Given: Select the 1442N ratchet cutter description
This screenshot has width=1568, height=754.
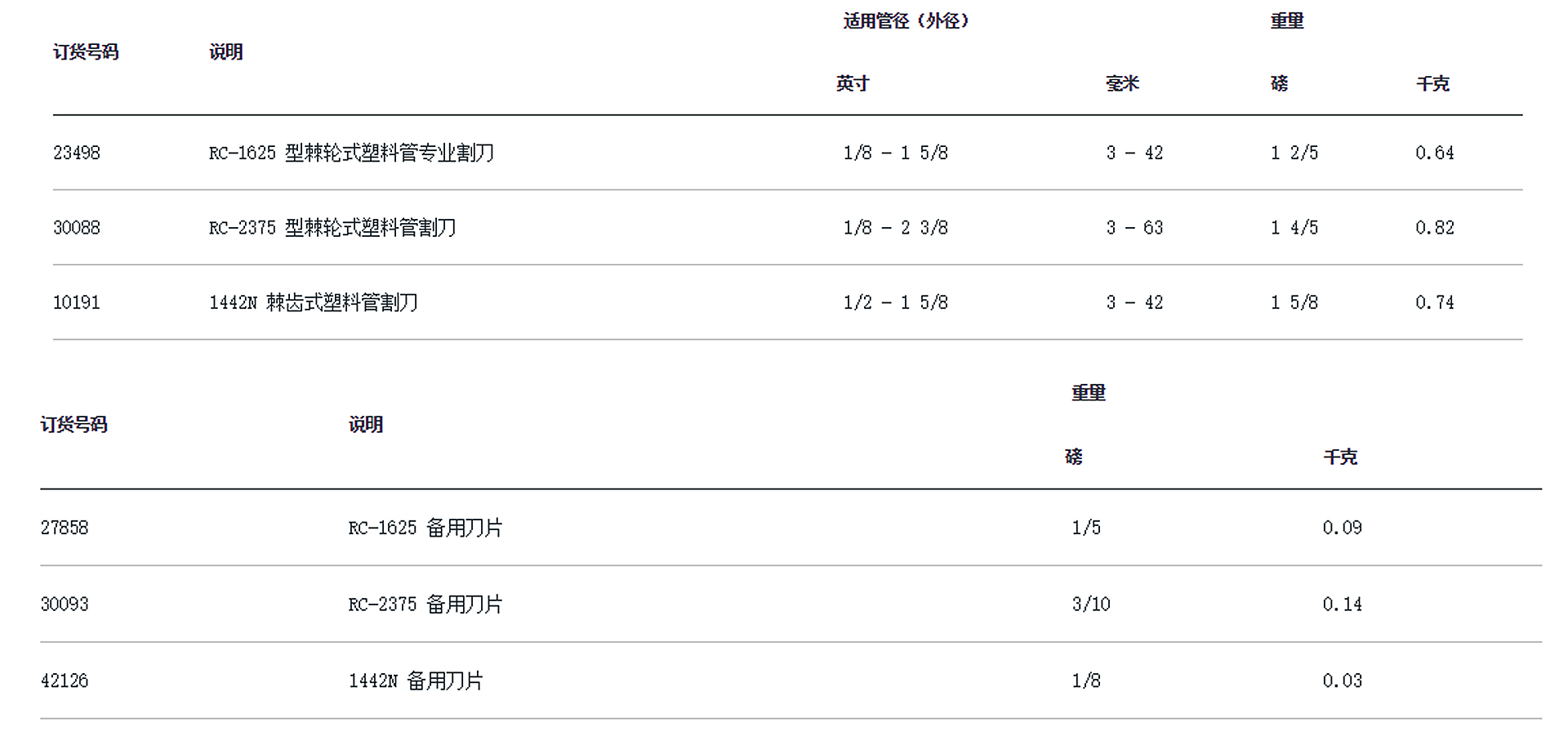Looking at the screenshot, I should 314,303.
